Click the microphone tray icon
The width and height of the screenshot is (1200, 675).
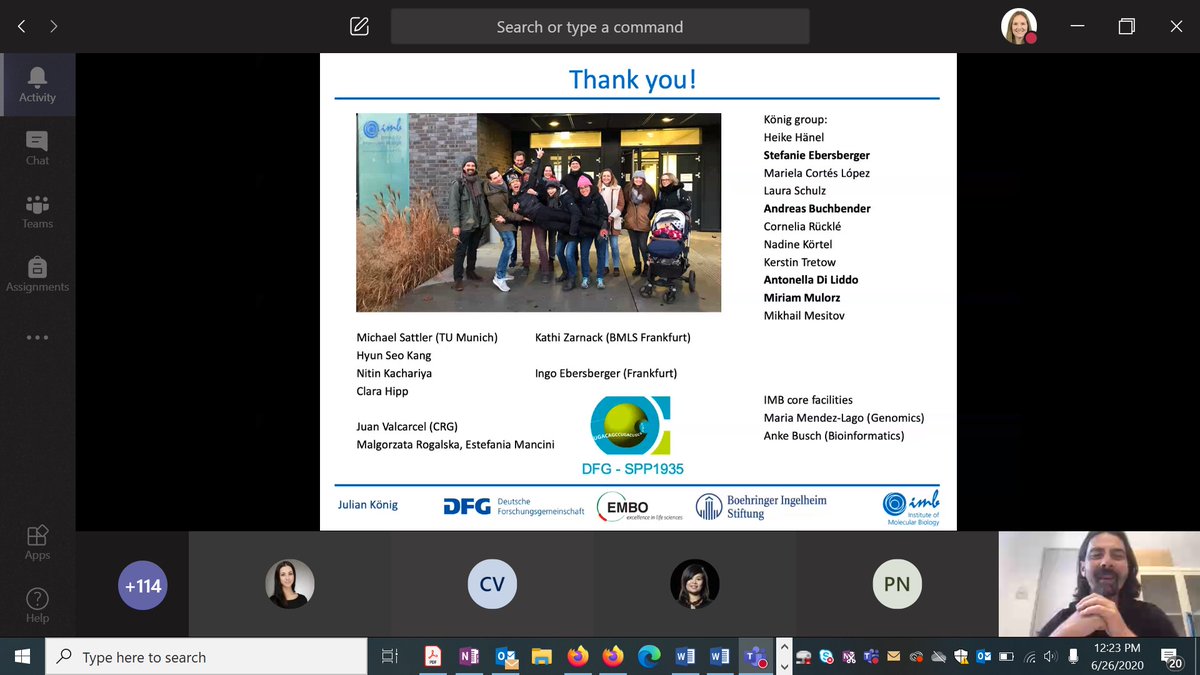point(1073,657)
